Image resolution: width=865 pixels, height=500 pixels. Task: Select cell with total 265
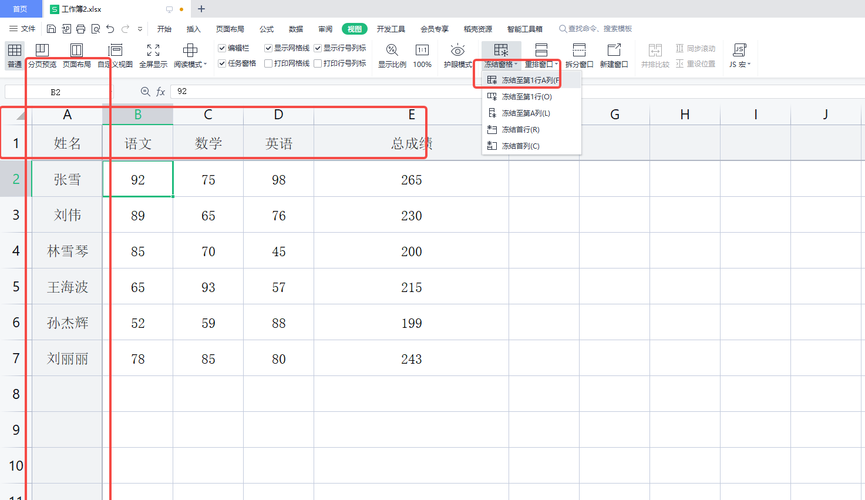(411, 179)
